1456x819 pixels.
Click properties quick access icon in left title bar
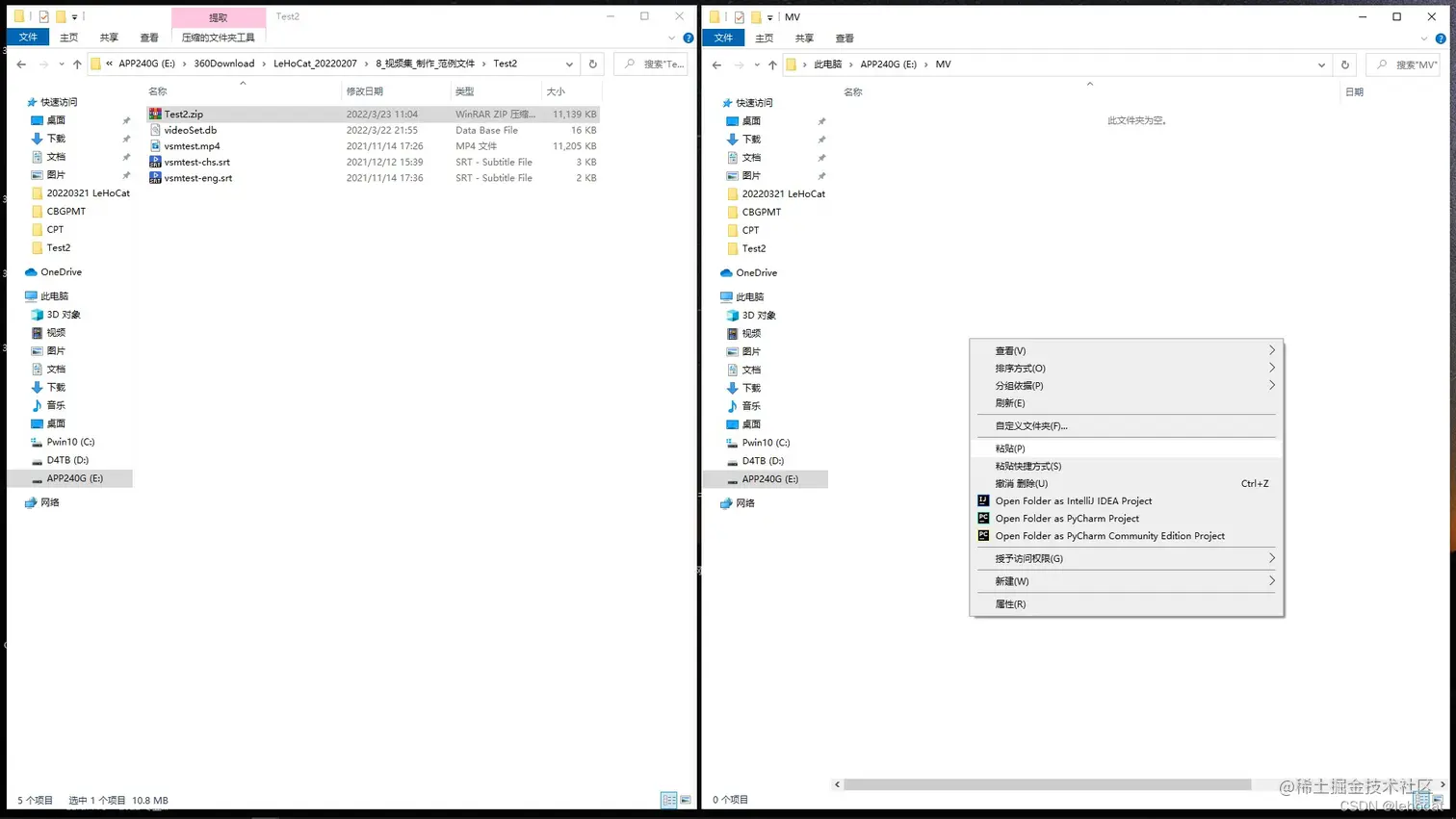tap(43, 16)
